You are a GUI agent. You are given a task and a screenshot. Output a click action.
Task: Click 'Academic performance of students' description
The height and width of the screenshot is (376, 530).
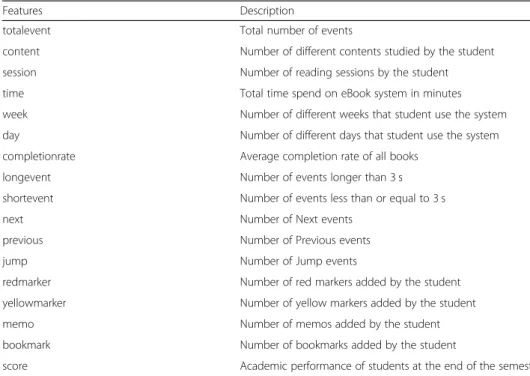[x=385, y=366]
